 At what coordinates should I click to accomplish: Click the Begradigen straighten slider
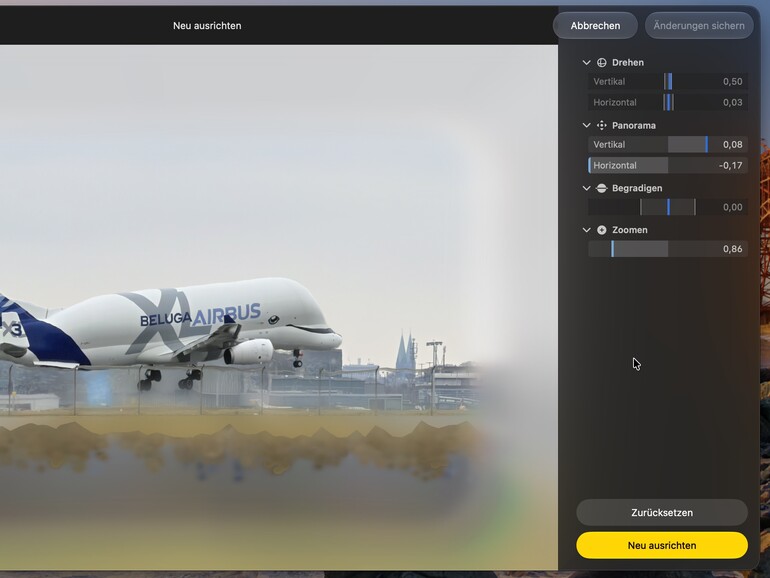point(668,207)
